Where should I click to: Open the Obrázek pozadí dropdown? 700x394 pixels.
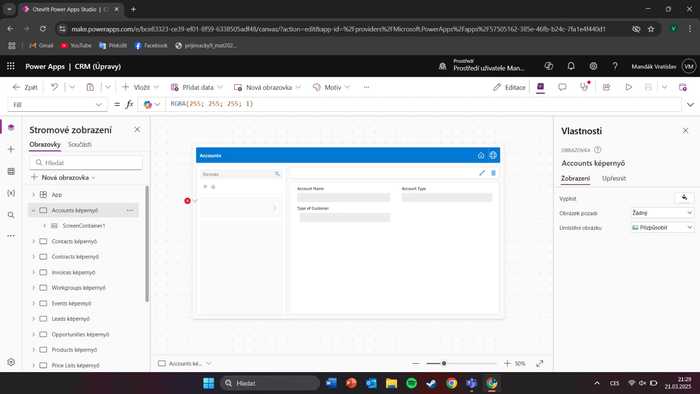click(662, 213)
